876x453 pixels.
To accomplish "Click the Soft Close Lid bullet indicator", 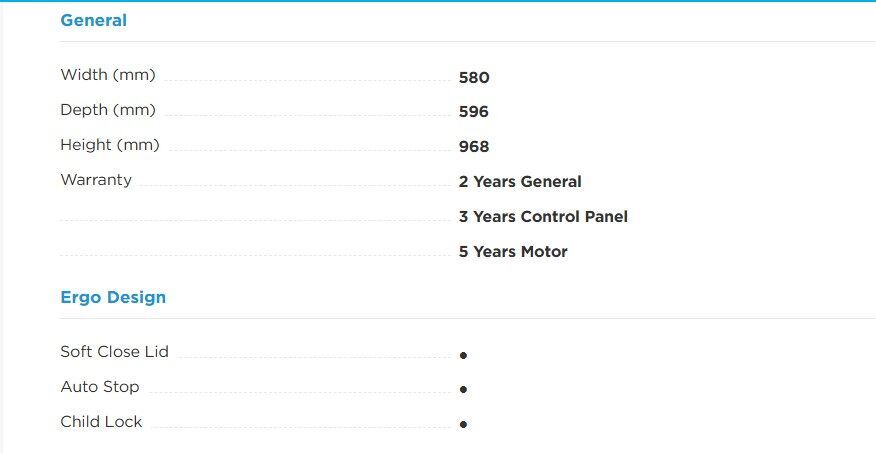I will (463, 355).
